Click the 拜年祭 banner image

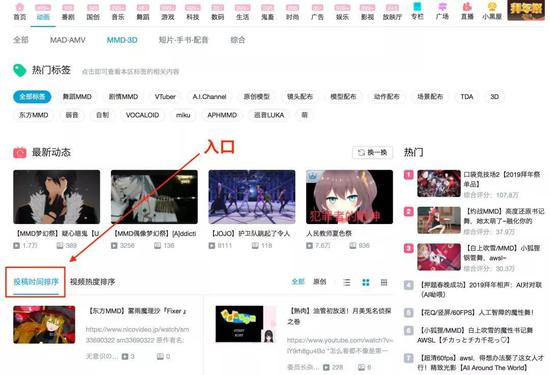click(526, 10)
